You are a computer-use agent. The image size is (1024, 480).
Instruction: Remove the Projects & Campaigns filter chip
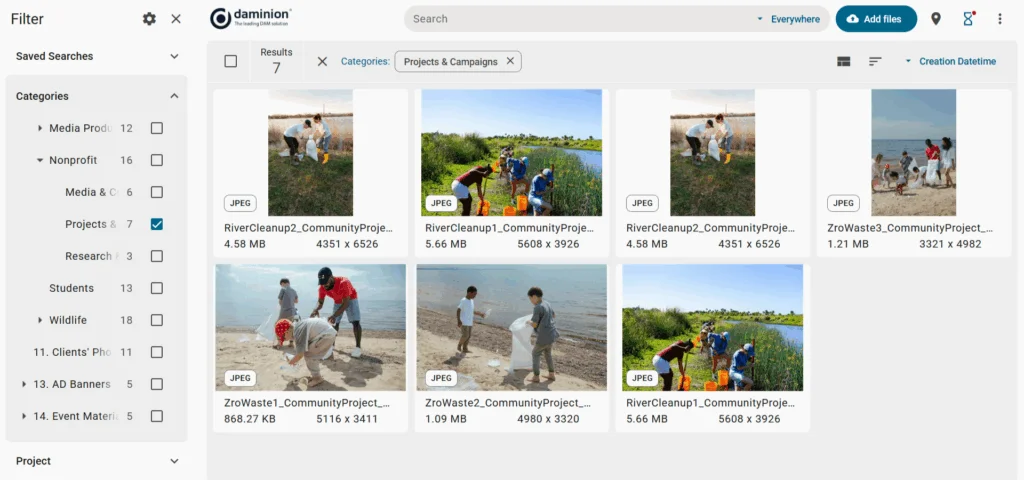click(510, 61)
